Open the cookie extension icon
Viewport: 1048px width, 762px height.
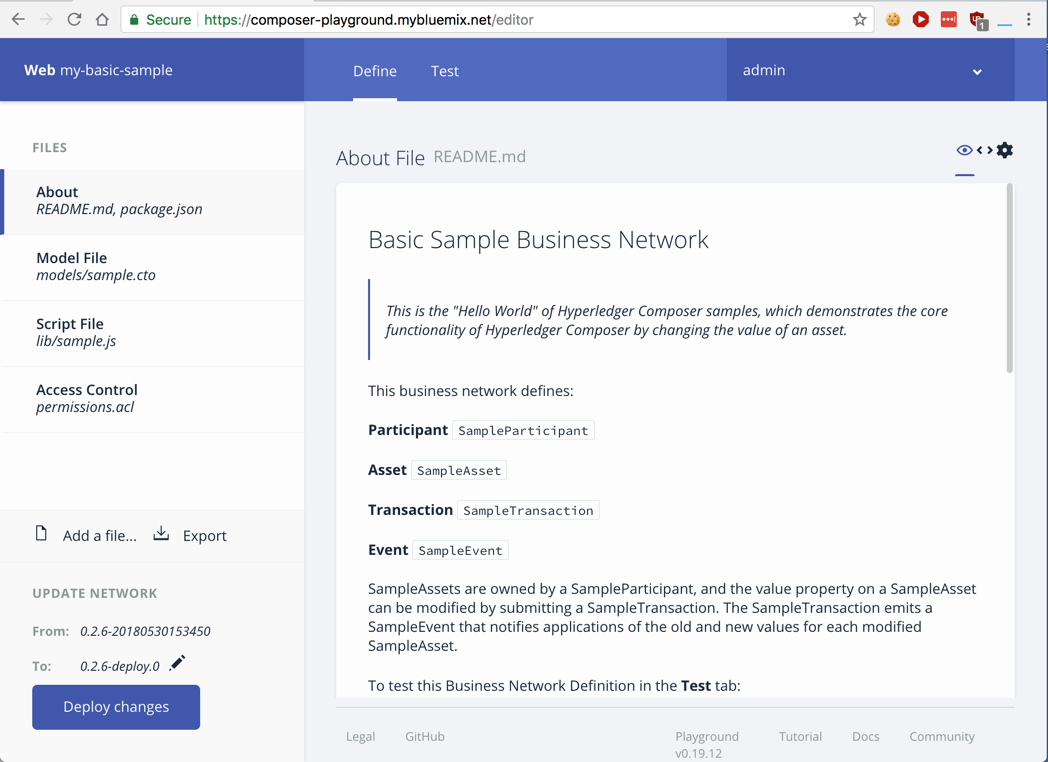pos(893,19)
